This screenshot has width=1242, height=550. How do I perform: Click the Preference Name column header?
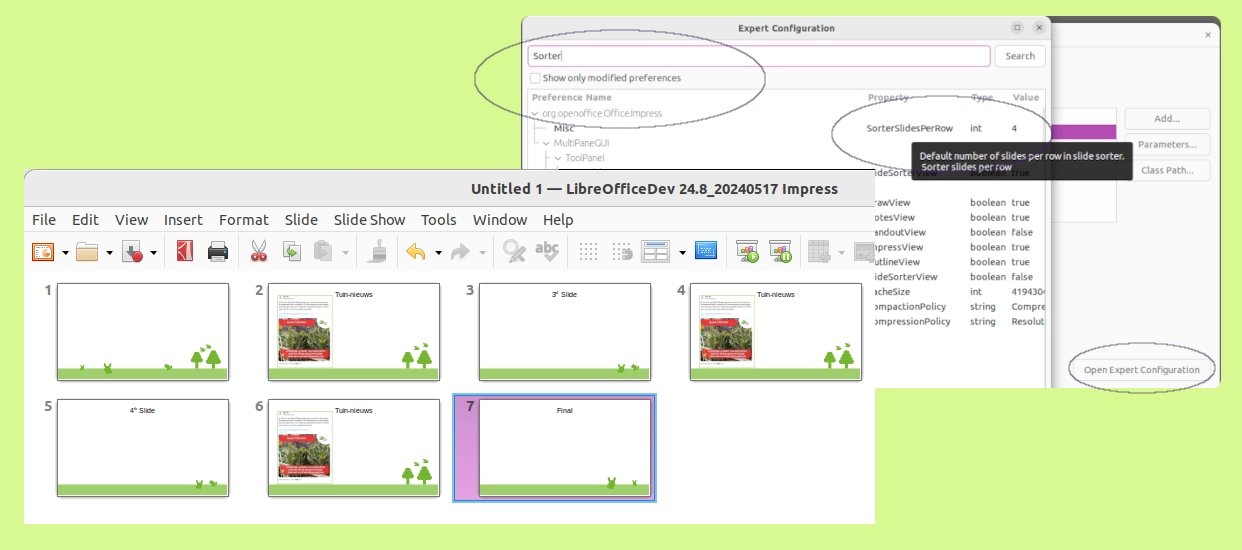pyautogui.click(x=571, y=98)
